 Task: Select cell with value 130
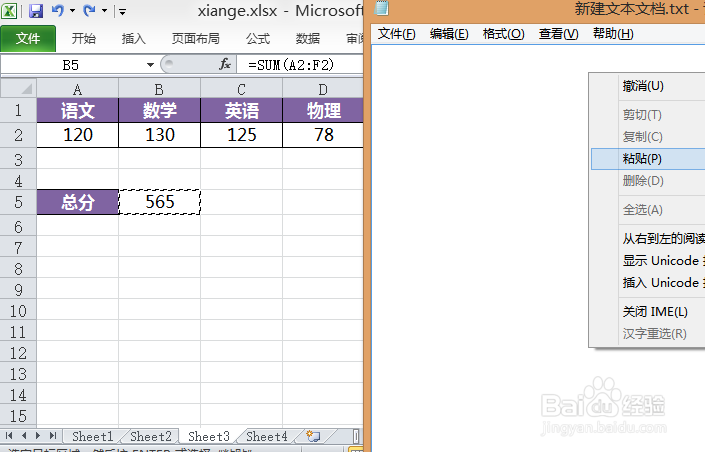160,135
